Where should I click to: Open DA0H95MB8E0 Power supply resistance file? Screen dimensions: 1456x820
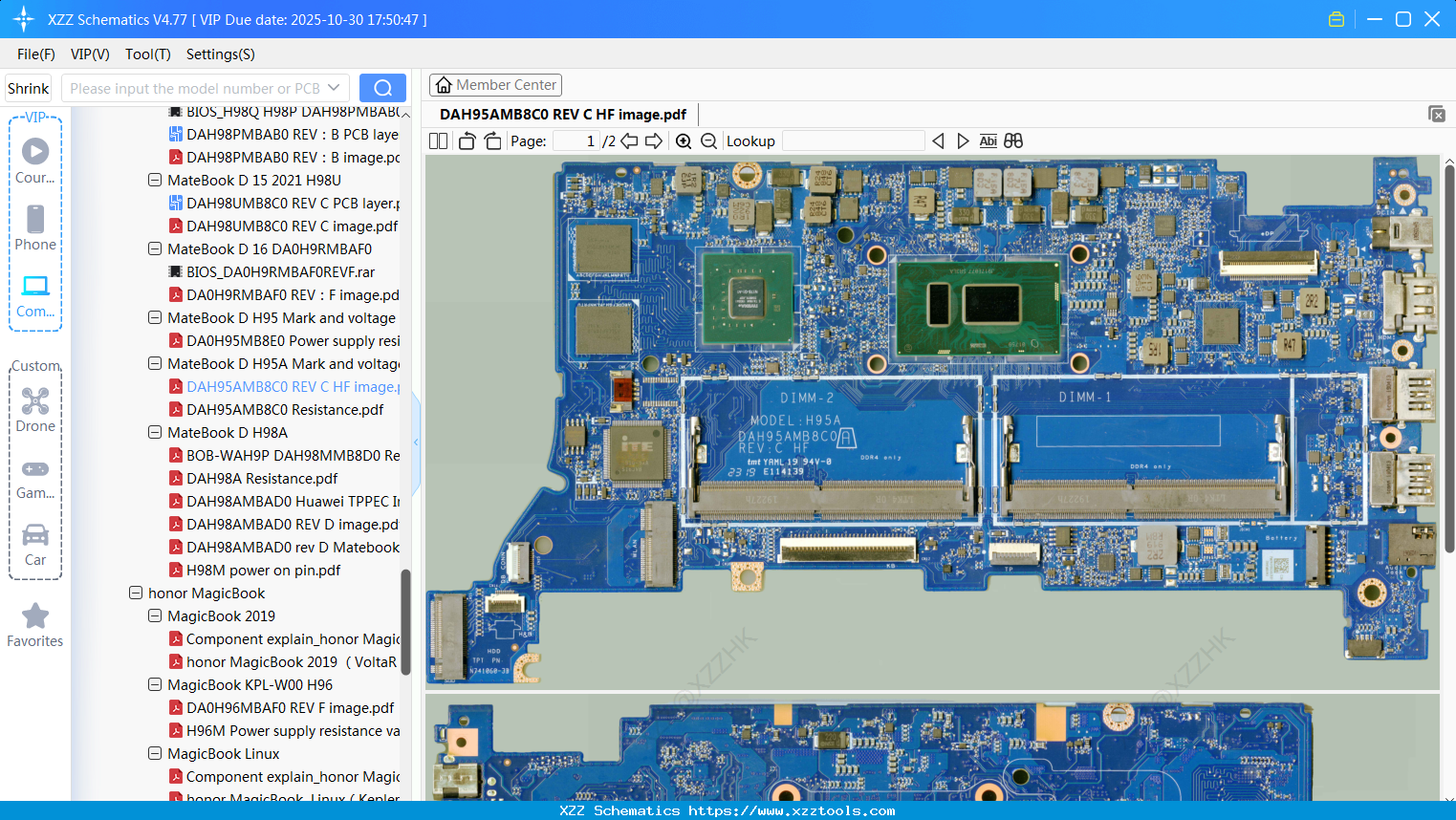click(x=284, y=340)
